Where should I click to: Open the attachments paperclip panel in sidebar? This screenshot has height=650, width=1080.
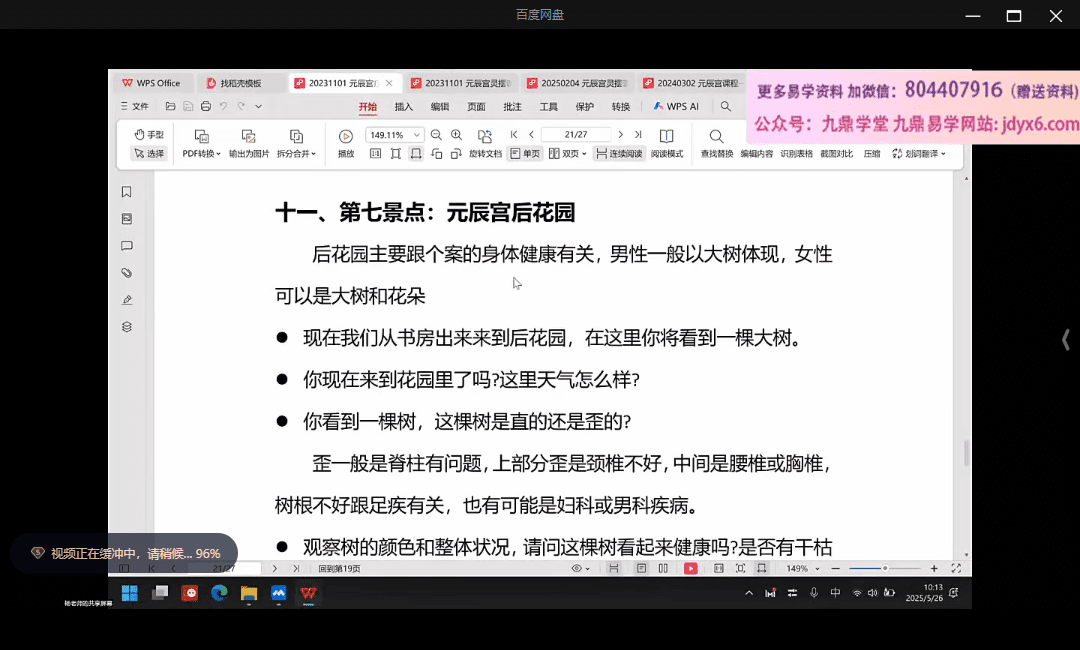(x=127, y=273)
